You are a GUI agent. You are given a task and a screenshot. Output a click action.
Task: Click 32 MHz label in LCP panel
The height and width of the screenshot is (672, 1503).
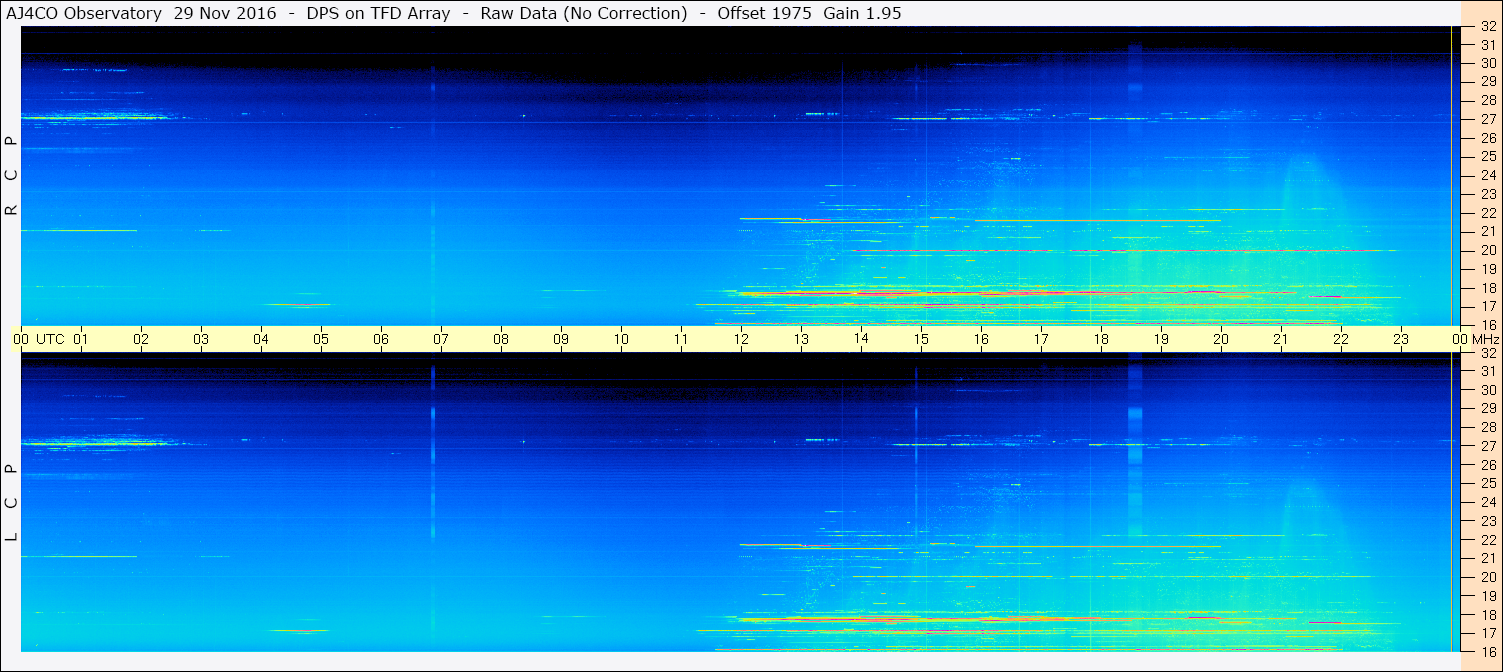(x=1487, y=353)
